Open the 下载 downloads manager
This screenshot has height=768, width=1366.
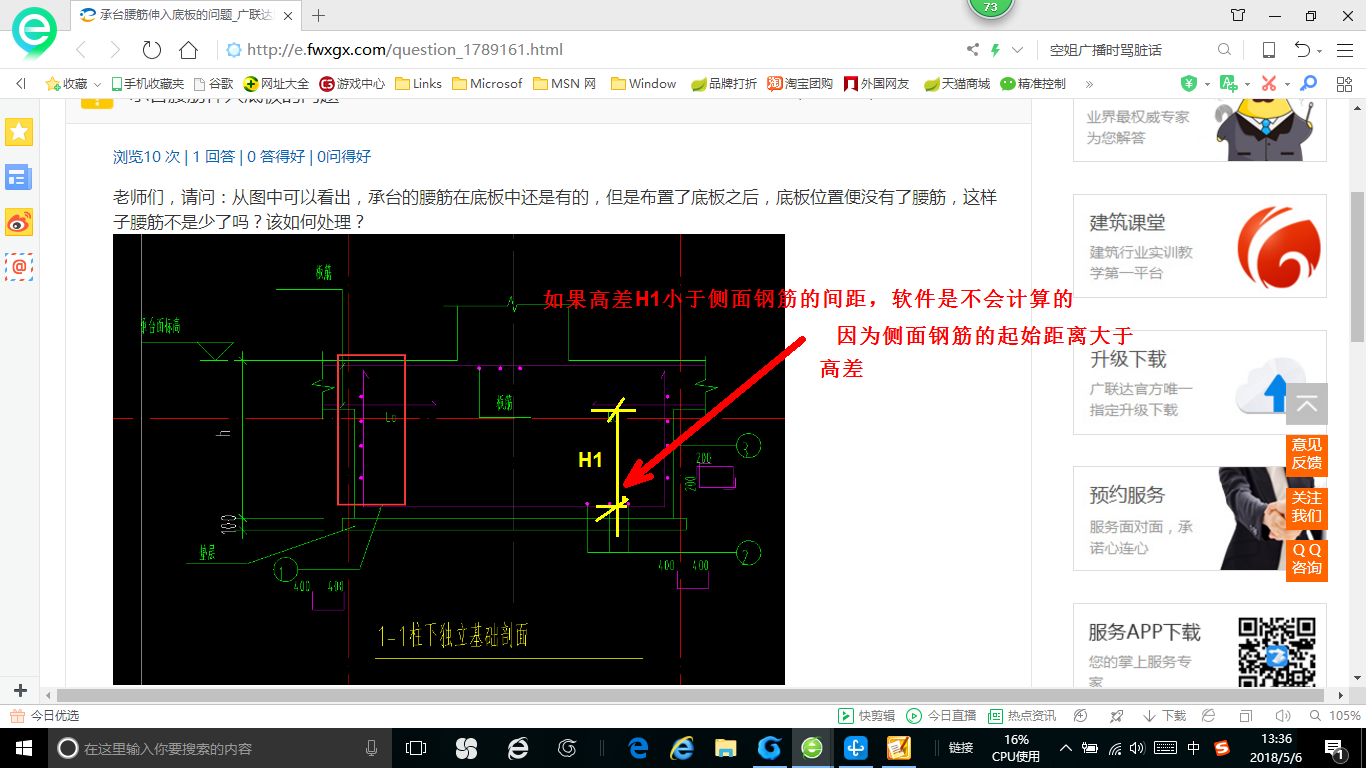1164,716
